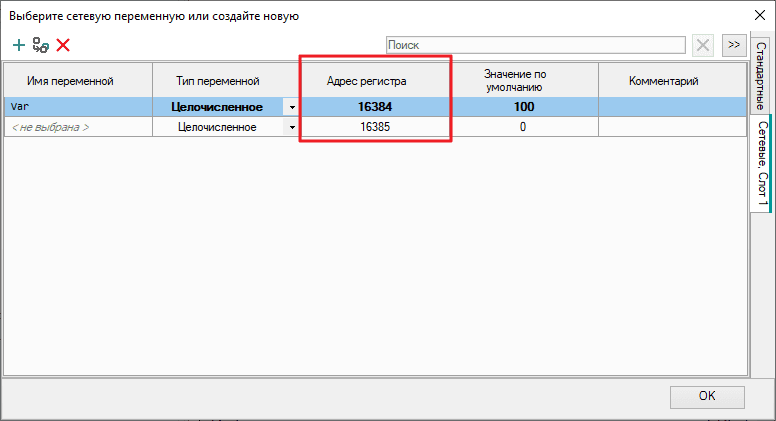Click the red X delete variable icon
The image size is (776, 421).
click(63, 45)
